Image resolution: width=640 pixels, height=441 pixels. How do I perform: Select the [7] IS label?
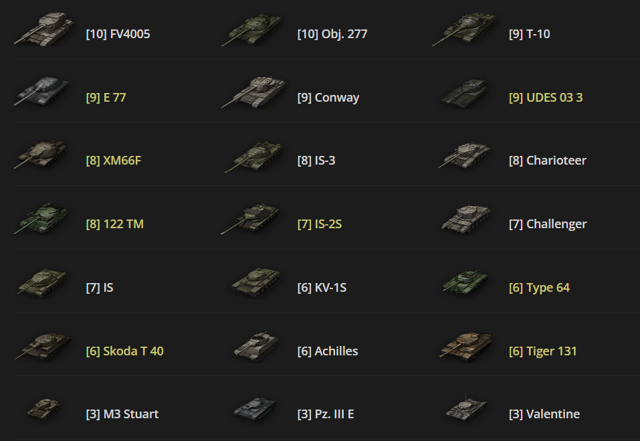pyautogui.click(x=100, y=288)
